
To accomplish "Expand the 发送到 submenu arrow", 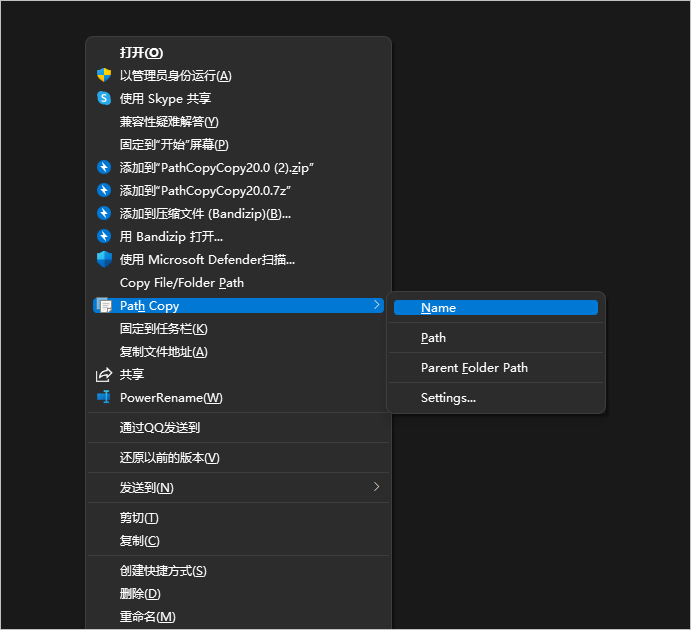I will click(x=376, y=487).
